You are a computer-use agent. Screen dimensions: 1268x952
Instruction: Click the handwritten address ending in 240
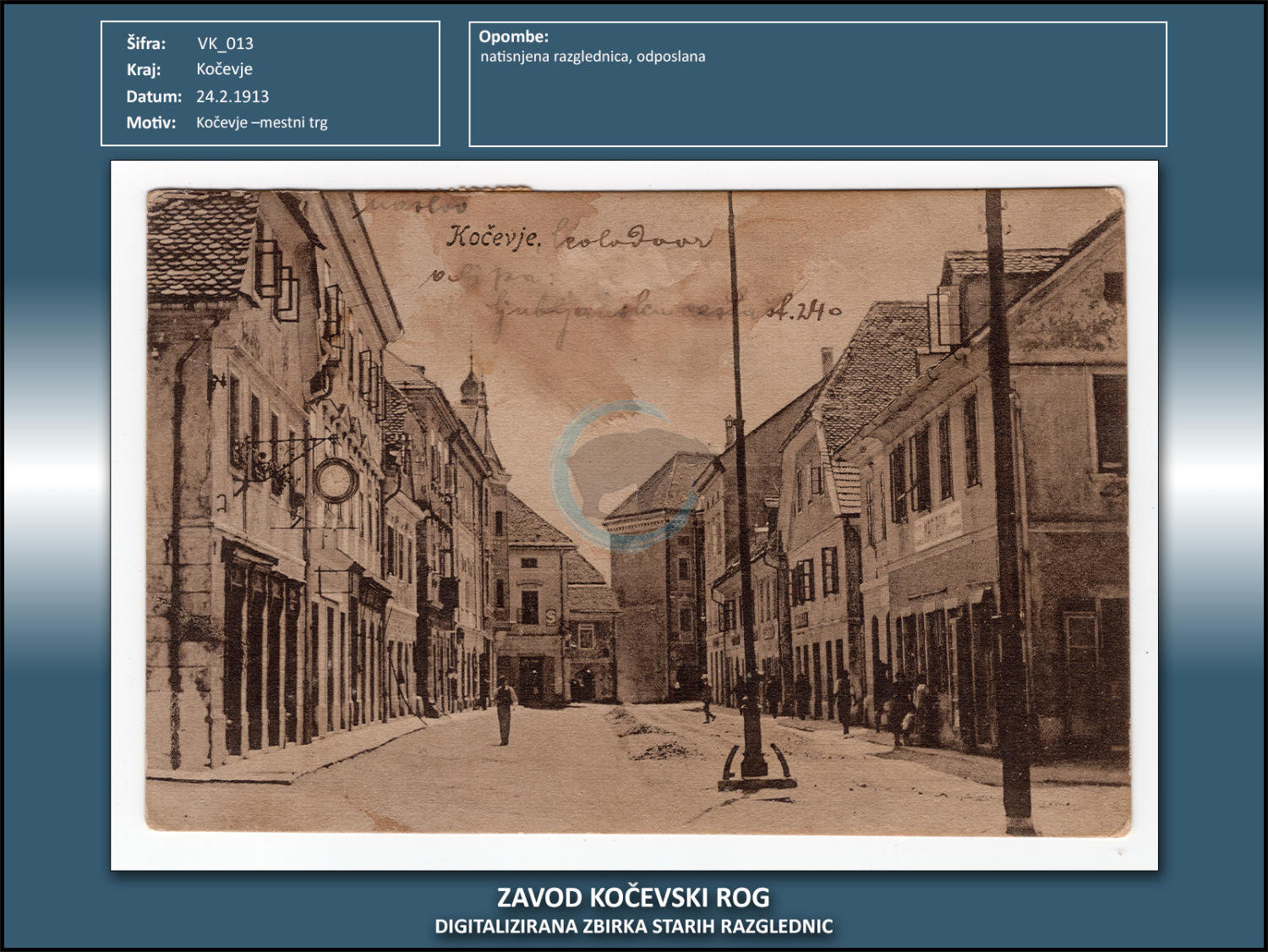pos(668,311)
